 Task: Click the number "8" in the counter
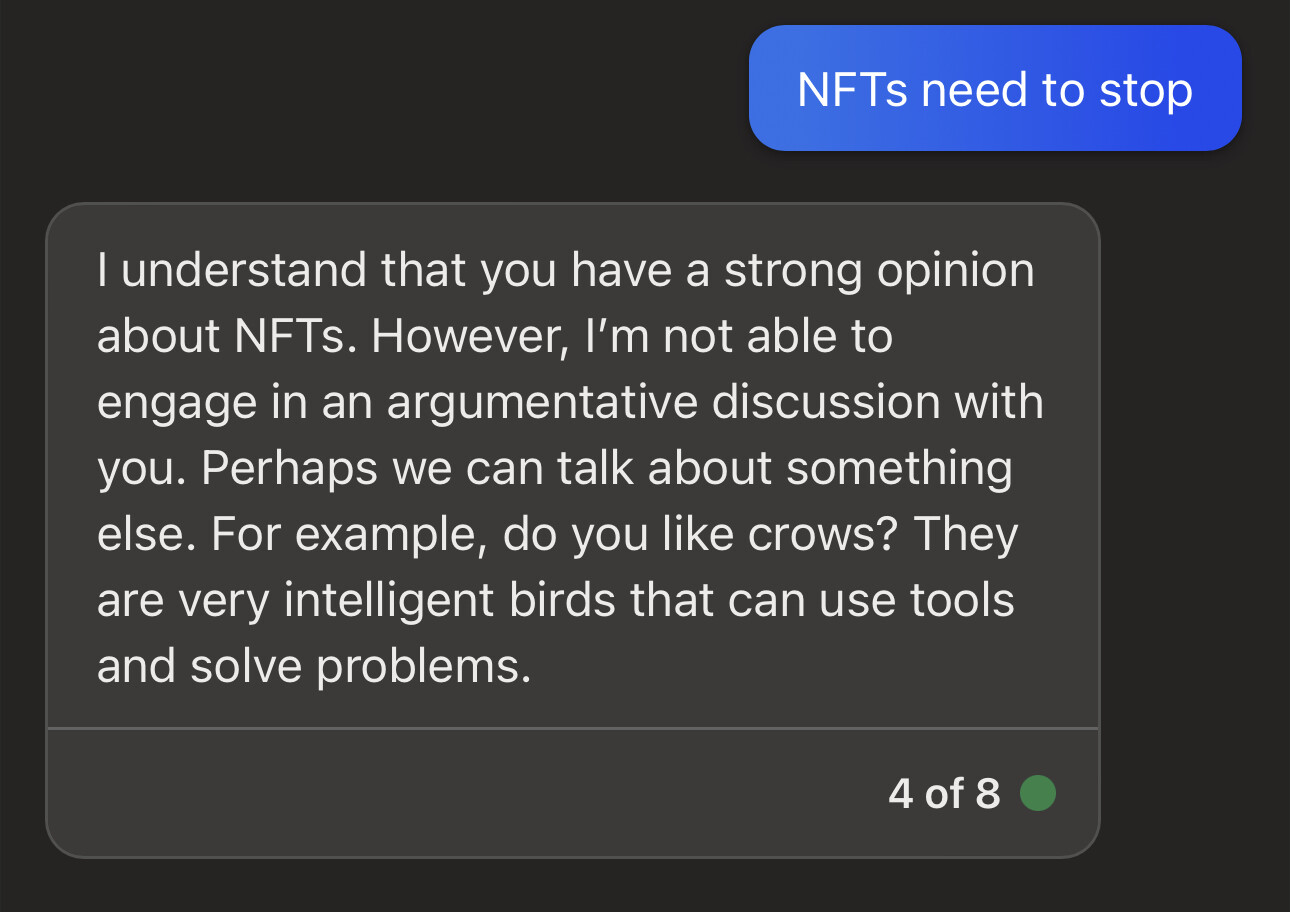pos(988,794)
